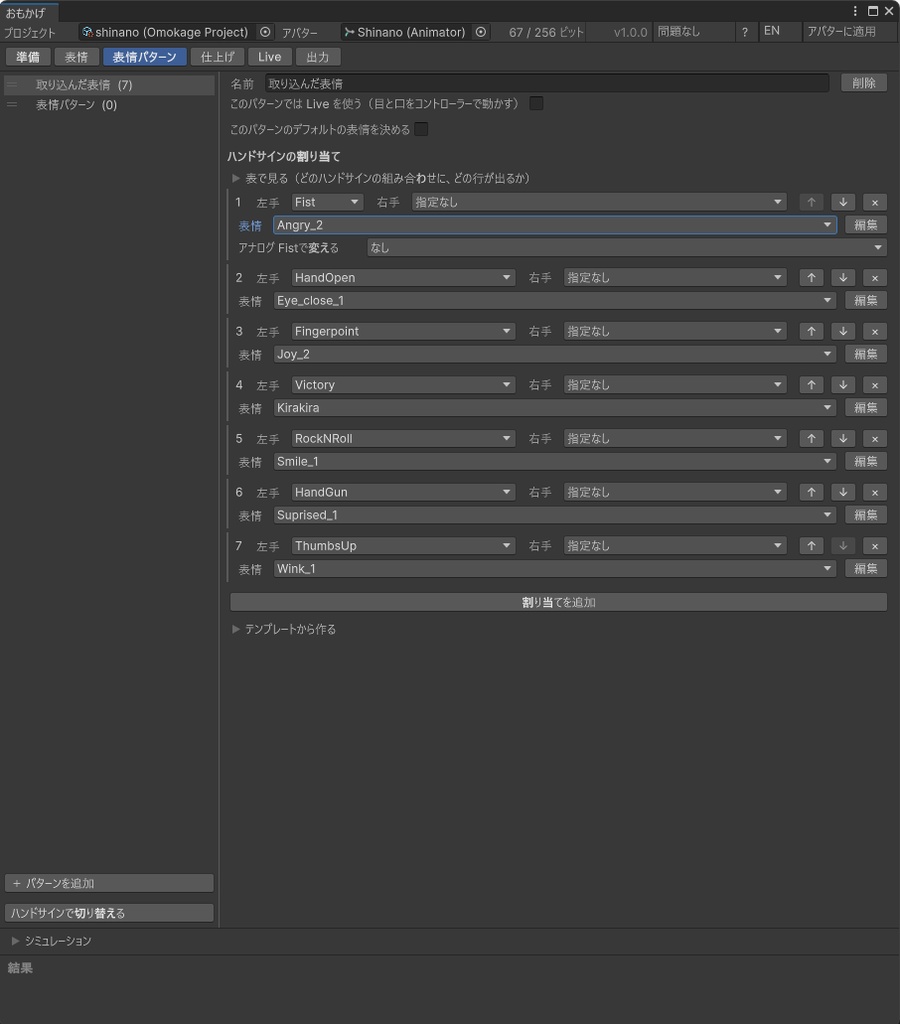Viewport: 900px width, 1024px height.
Task: Open the 出力 tab
Action: 318,57
